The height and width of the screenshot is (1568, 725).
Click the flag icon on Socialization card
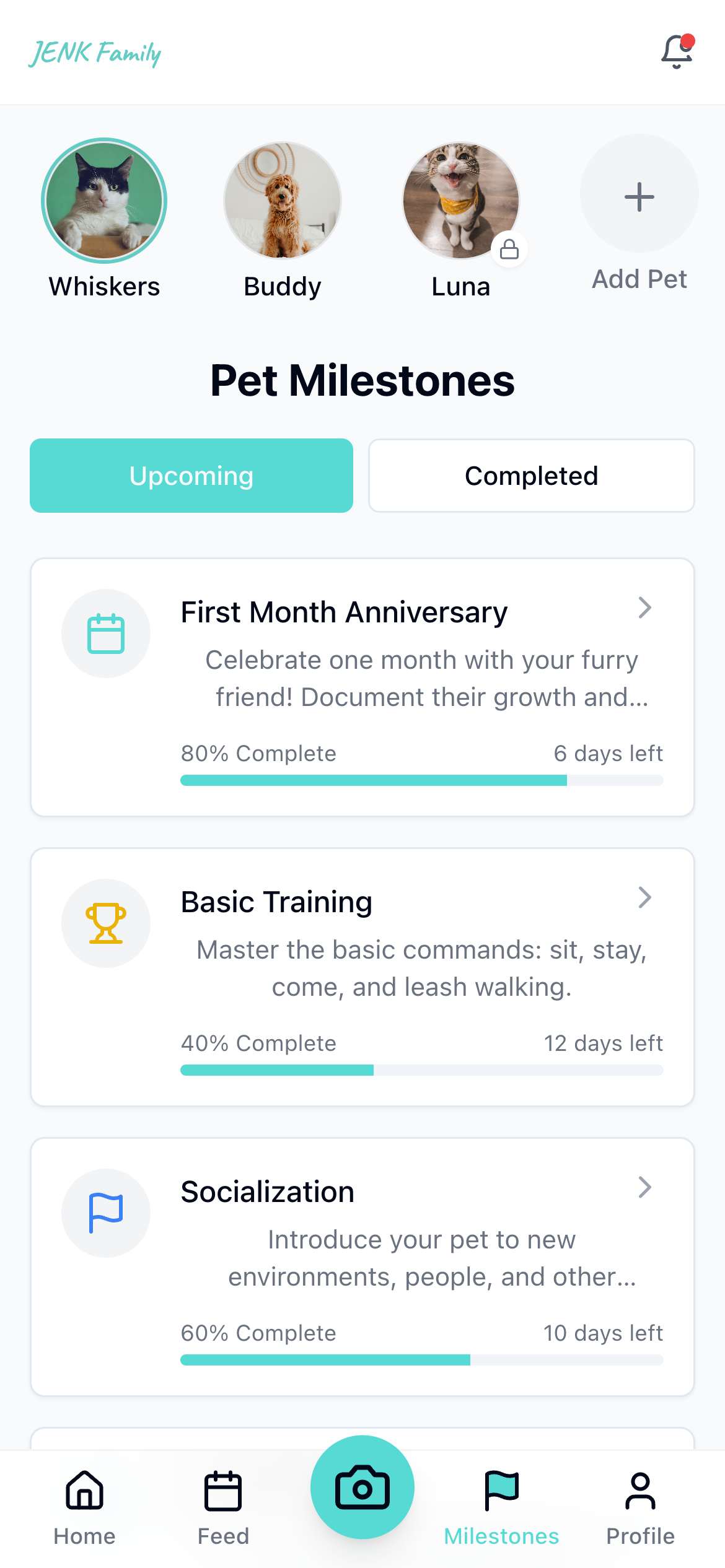[x=106, y=1213]
